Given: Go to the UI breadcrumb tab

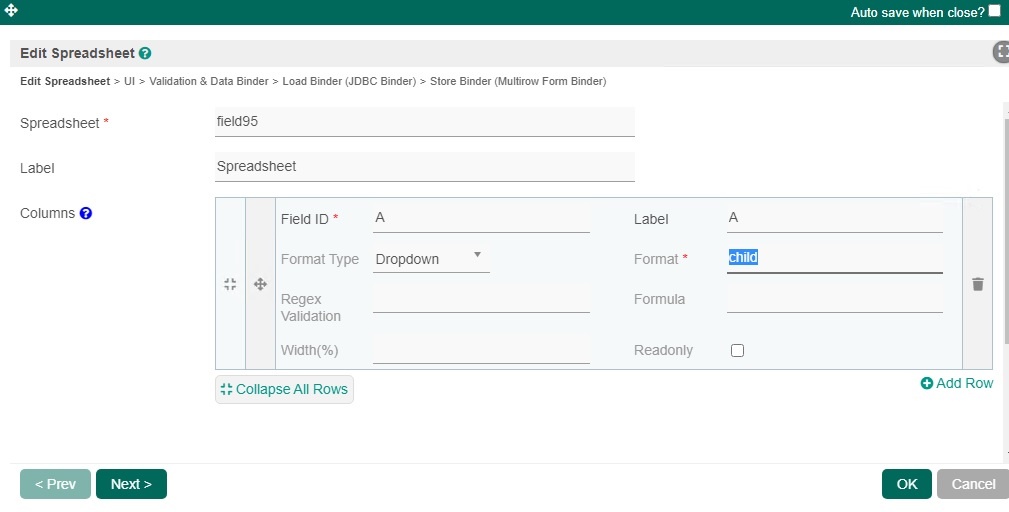Looking at the screenshot, I should pyautogui.click(x=129, y=81).
